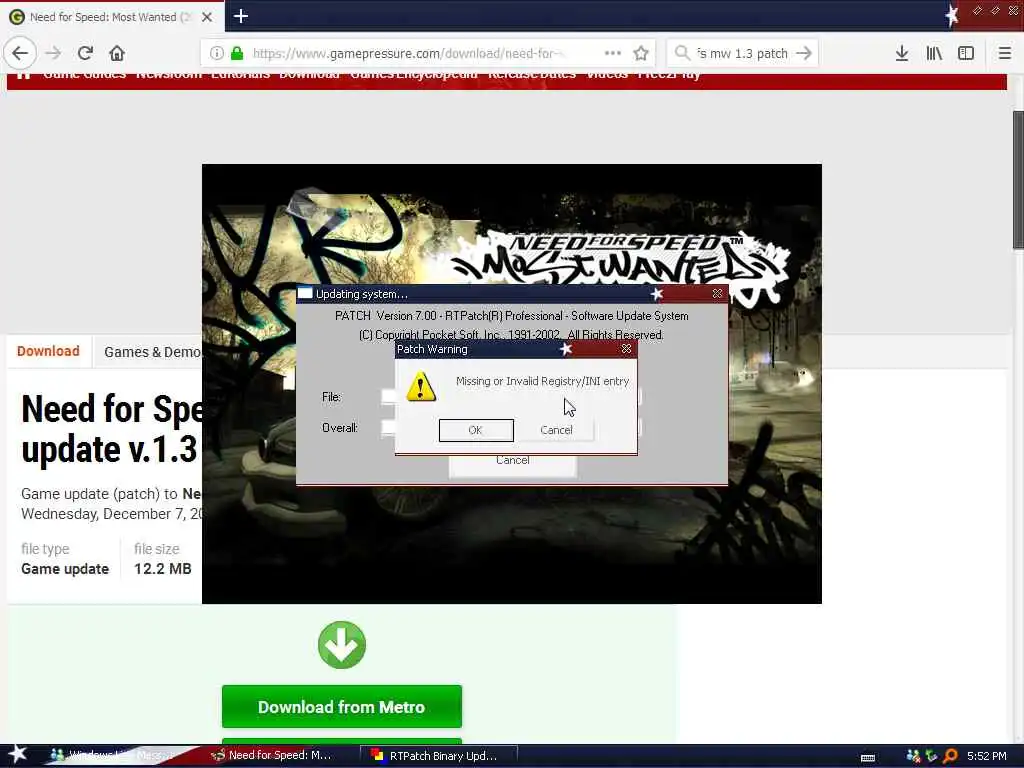
Task: Open the library bookshelf icon
Action: pyautogui.click(x=934, y=53)
